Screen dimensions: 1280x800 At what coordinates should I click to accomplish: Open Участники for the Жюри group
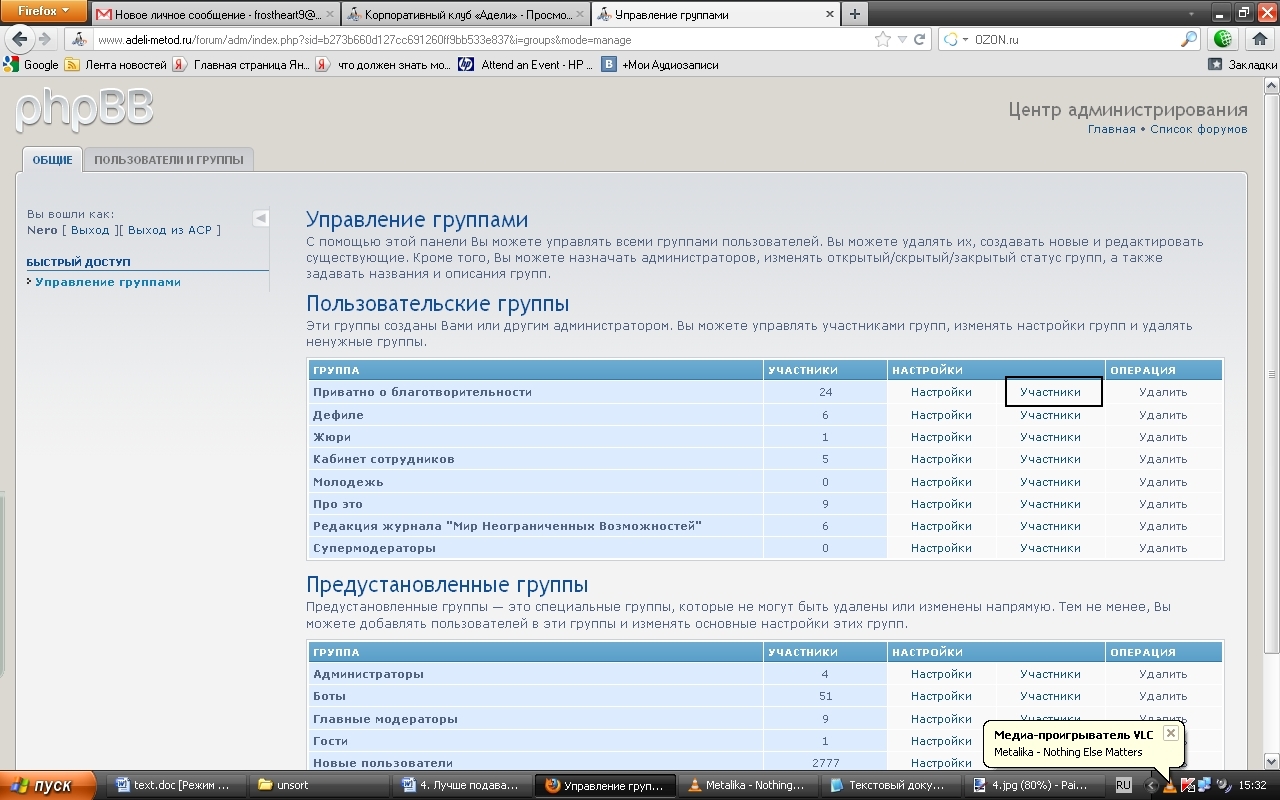1050,437
